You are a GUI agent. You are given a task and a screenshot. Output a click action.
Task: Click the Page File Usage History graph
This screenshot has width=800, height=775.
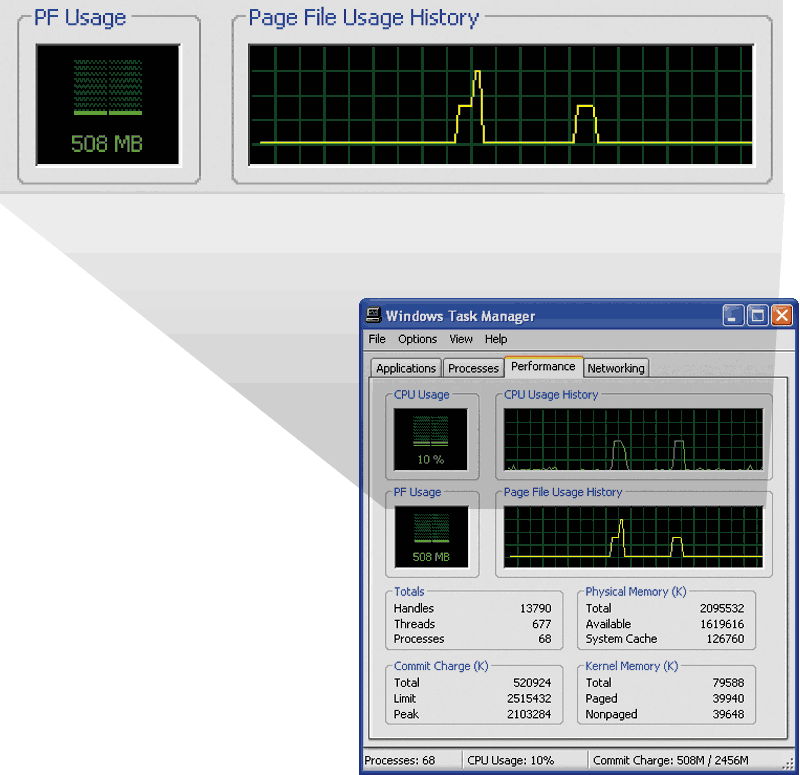(x=632, y=531)
